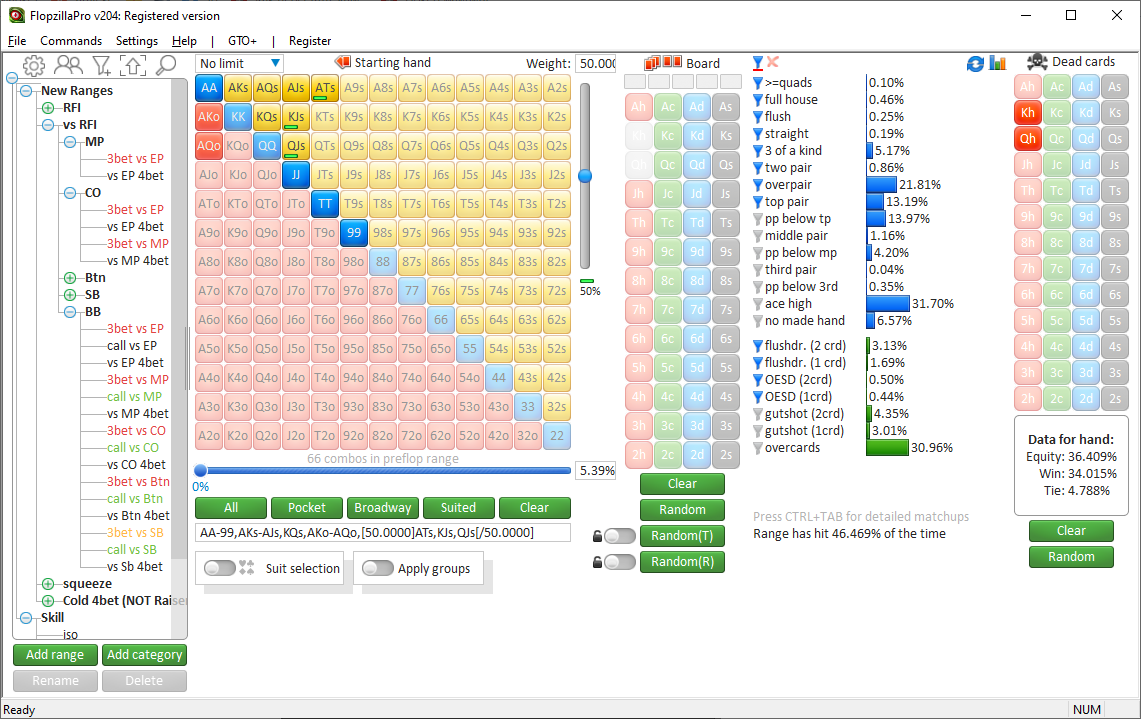Expand the squeeze category in range tree
The image size is (1141, 719).
(48, 584)
